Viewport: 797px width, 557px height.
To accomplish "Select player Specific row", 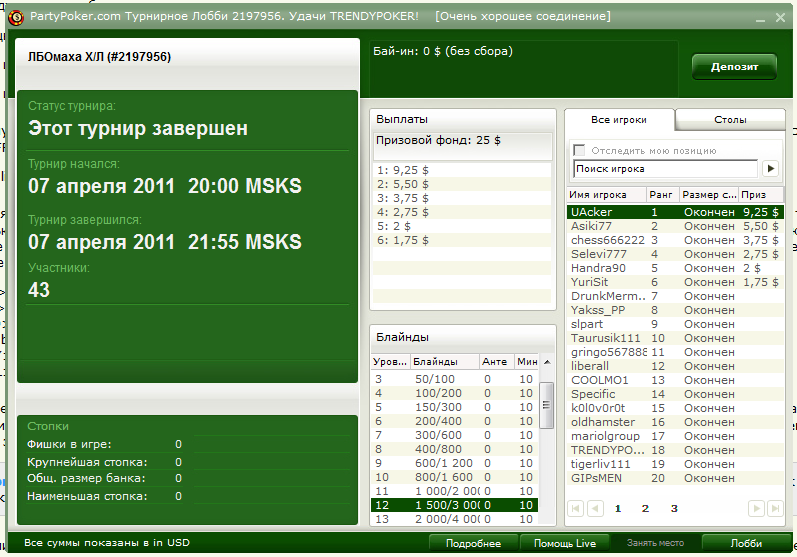I will 675,394.
